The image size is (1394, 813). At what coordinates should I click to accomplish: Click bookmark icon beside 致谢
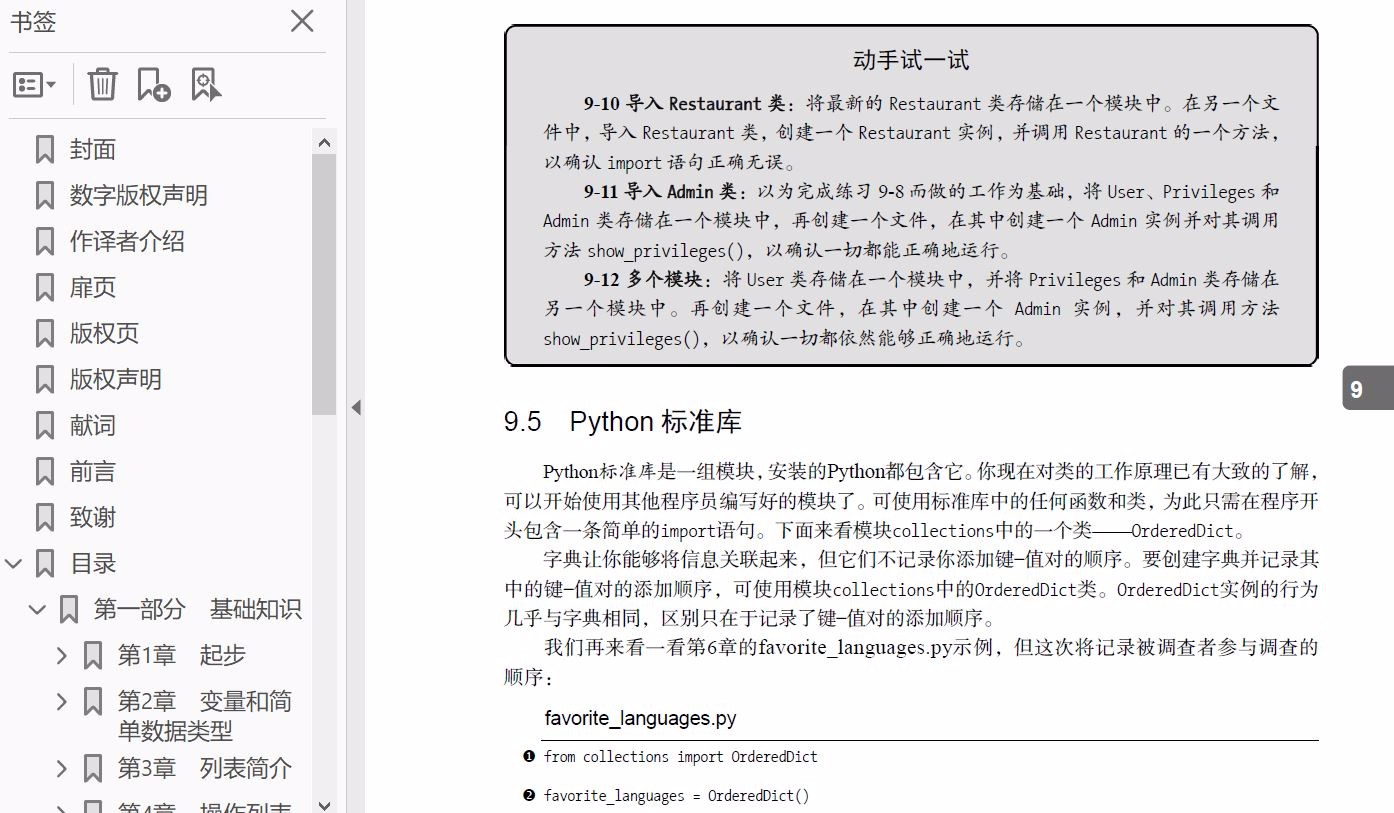click(45, 518)
